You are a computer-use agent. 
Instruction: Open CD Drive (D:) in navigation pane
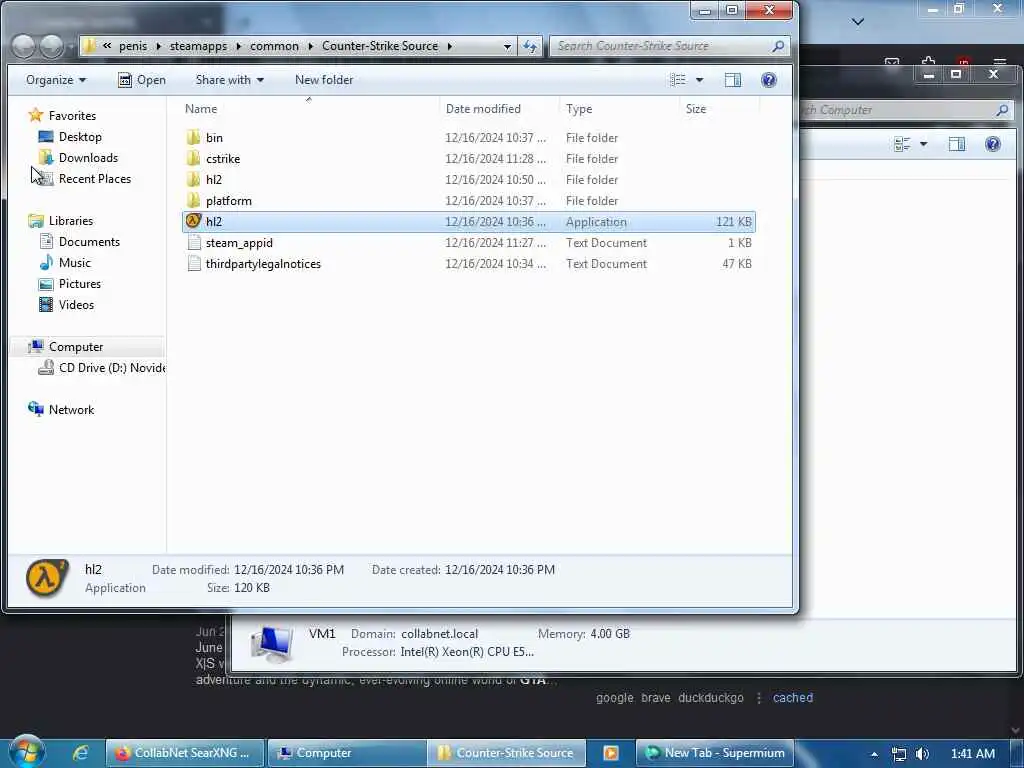coord(111,368)
